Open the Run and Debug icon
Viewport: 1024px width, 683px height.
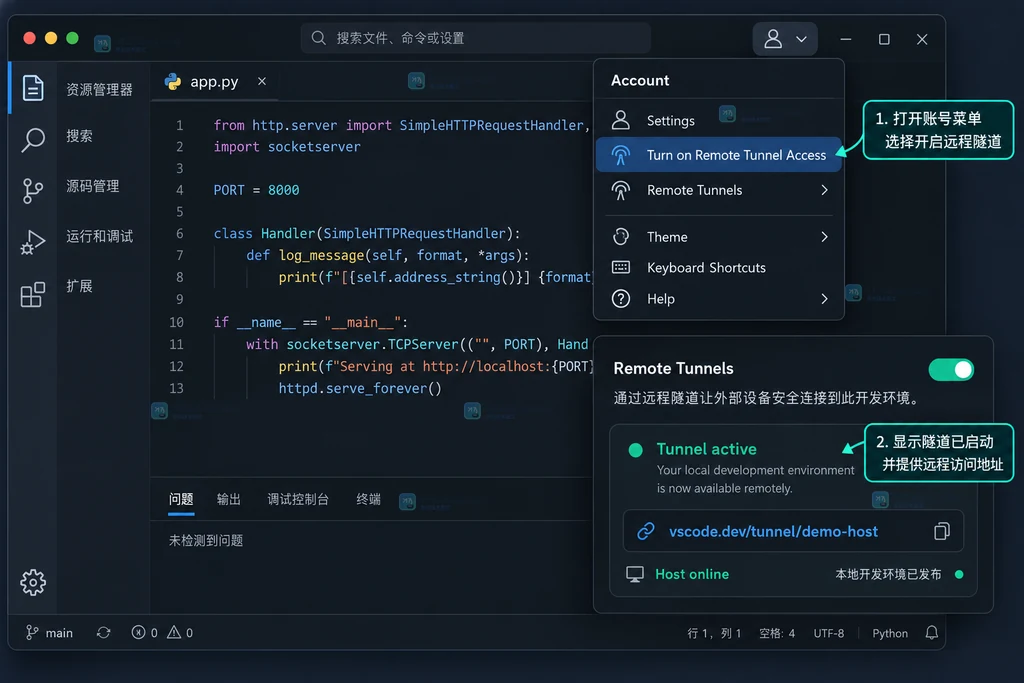coord(33,242)
